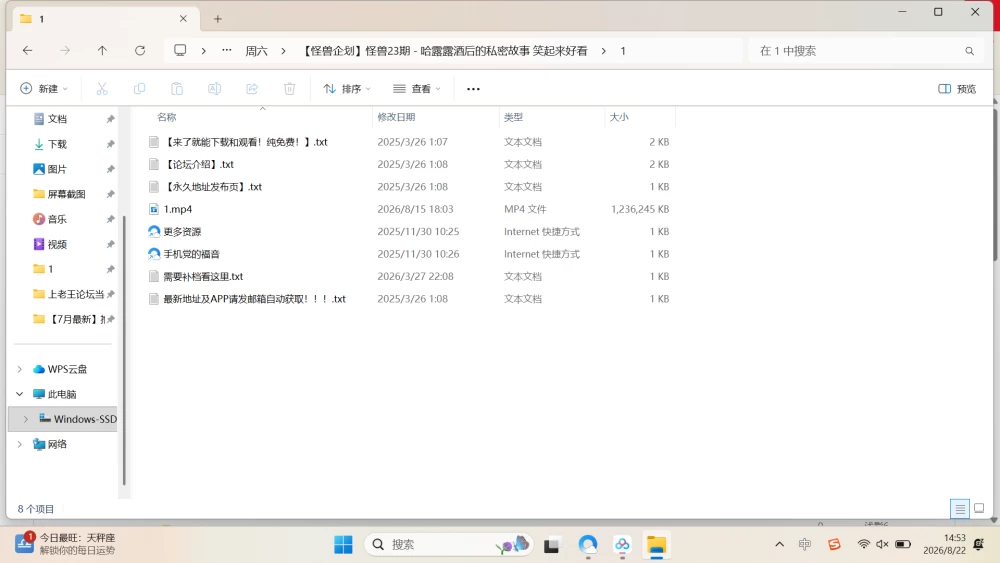Expand the WPS云盘 tree node
Screen dimensions: 1000x563
20,369
